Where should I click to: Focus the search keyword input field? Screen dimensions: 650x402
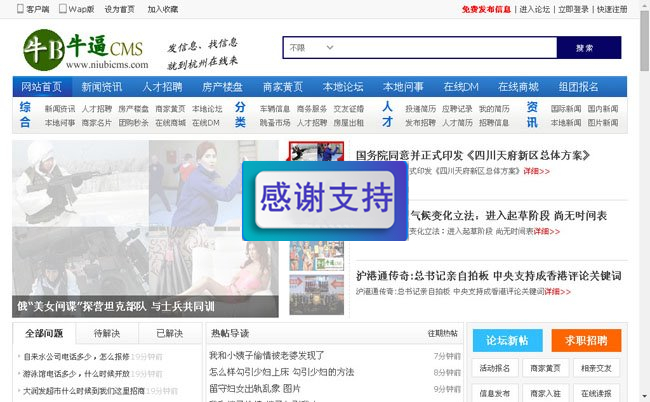click(447, 48)
